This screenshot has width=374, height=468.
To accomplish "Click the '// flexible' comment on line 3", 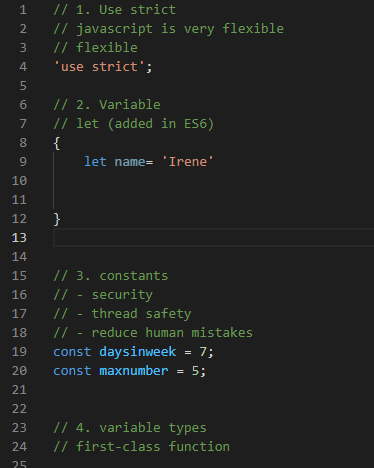I will (95, 48).
